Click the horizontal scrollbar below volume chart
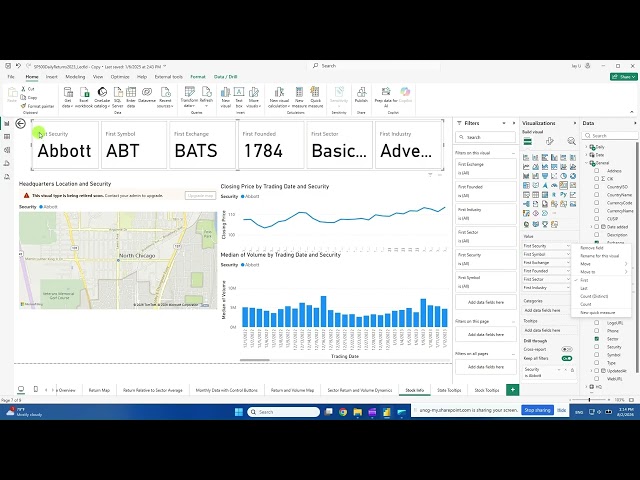640x480 pixels. pyautogui.click(x=254, y=360)
